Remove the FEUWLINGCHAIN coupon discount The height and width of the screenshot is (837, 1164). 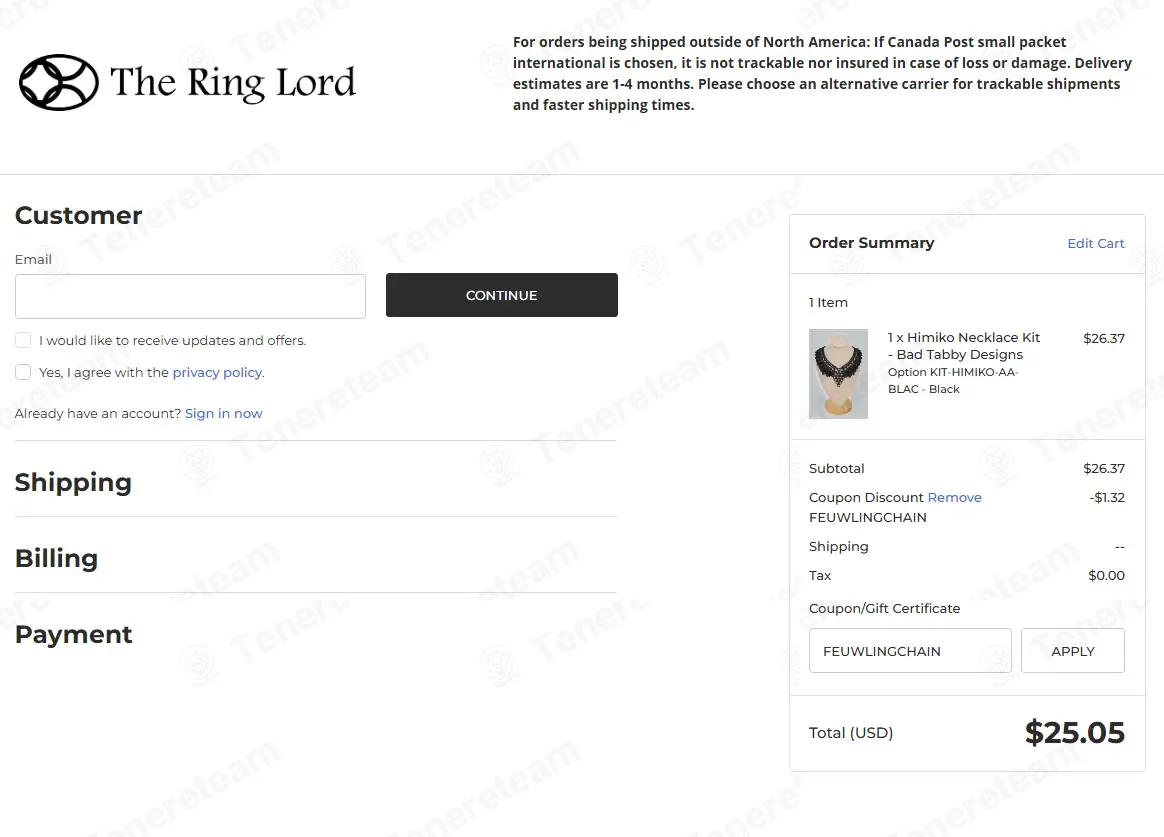954,497
